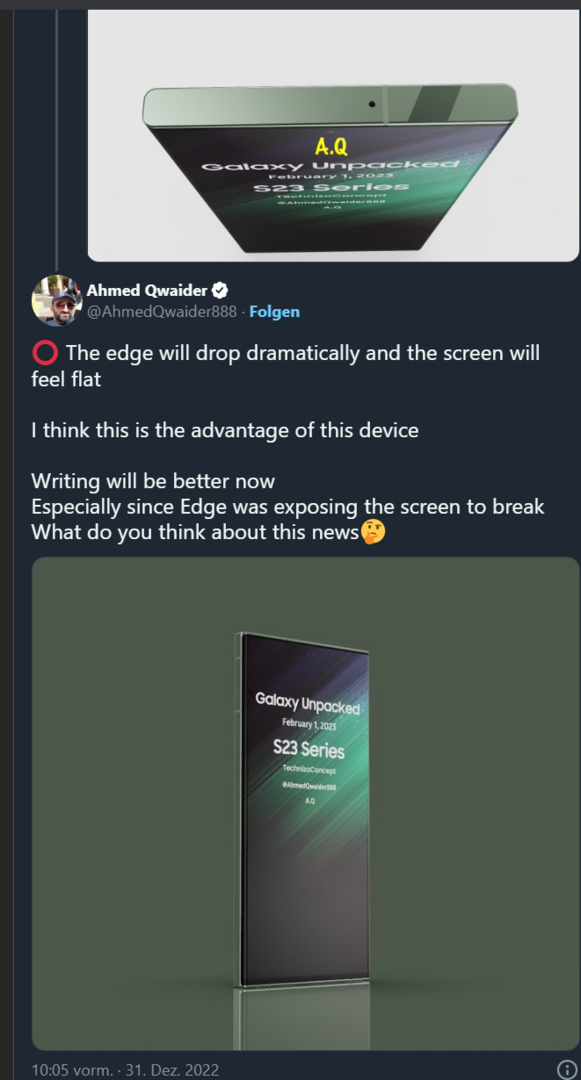Click the 'S23 Series' text on the standing phone
This screenshot has width=581, height=1080.
pyautogui.click(x=308, y=747)
